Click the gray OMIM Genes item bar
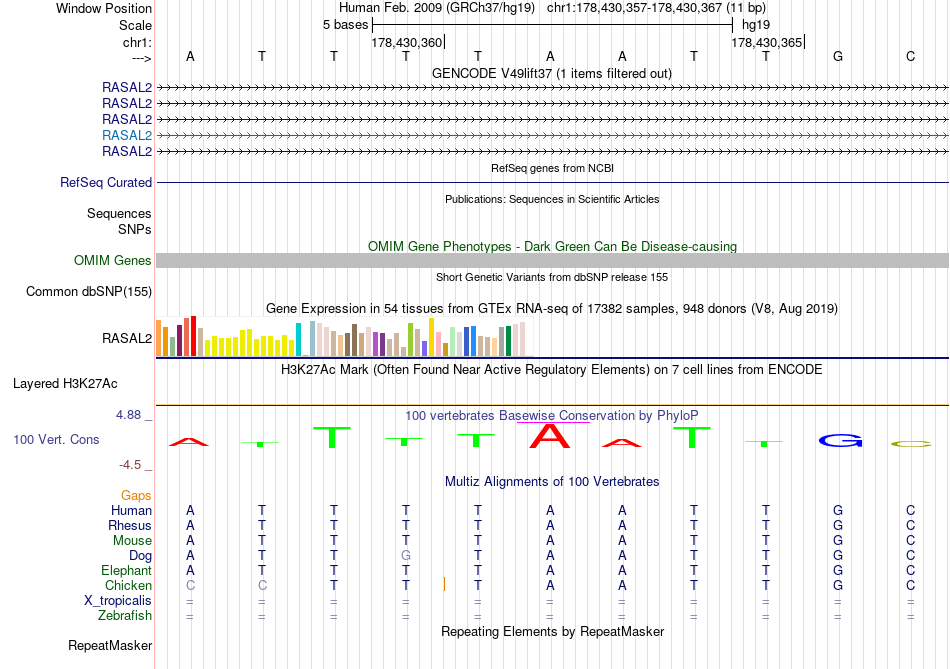 tap(552, 261)
